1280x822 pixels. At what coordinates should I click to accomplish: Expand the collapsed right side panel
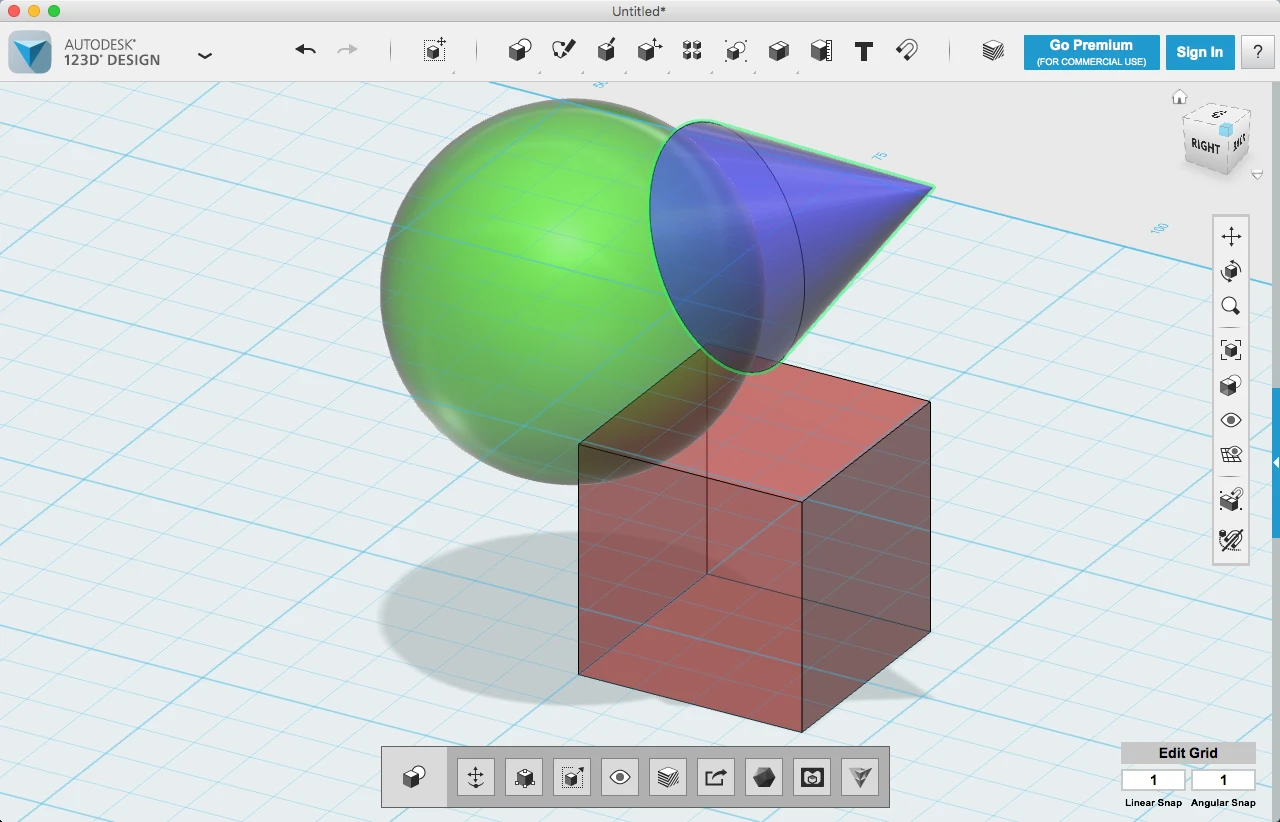click(x=1275, y=462)
